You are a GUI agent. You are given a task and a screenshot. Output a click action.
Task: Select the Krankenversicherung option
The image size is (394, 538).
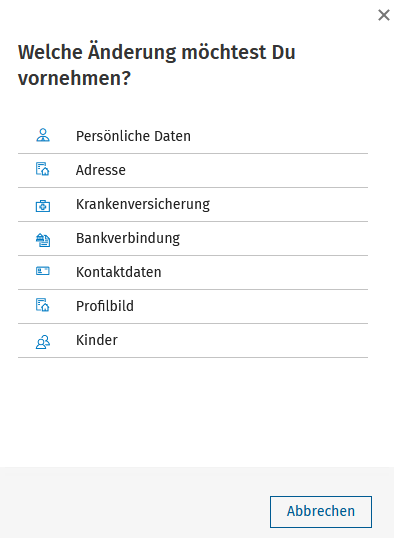click(x=193, y=204)
